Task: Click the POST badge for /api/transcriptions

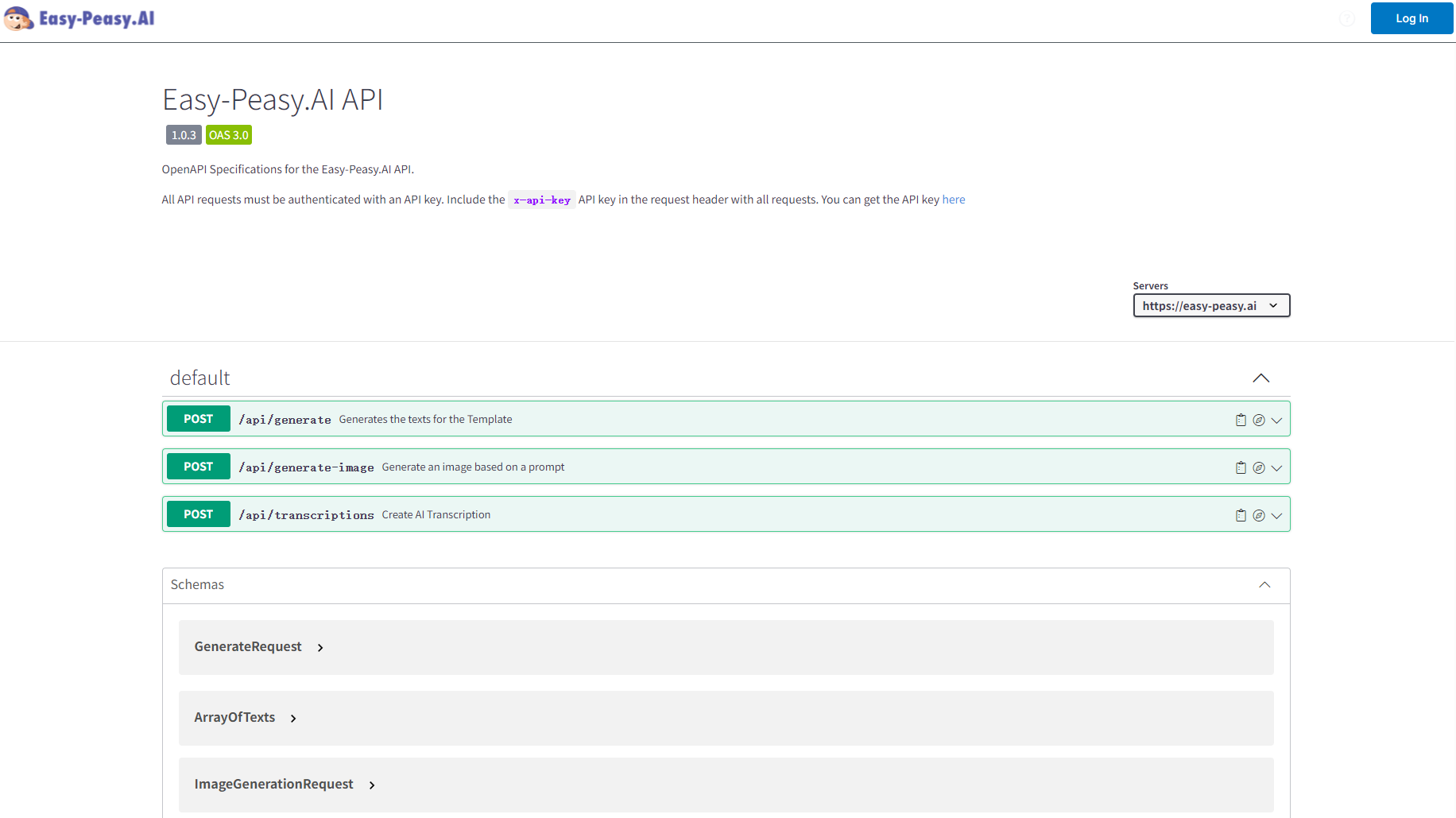Action: click(x=199, y=514)
